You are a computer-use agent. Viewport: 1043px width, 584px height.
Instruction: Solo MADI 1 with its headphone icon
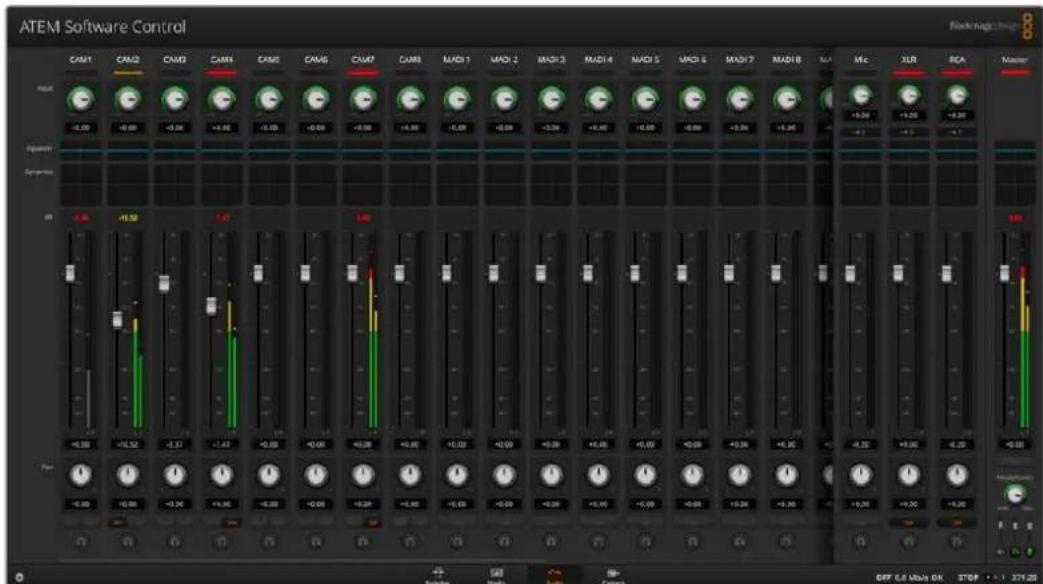pos(457,541)
